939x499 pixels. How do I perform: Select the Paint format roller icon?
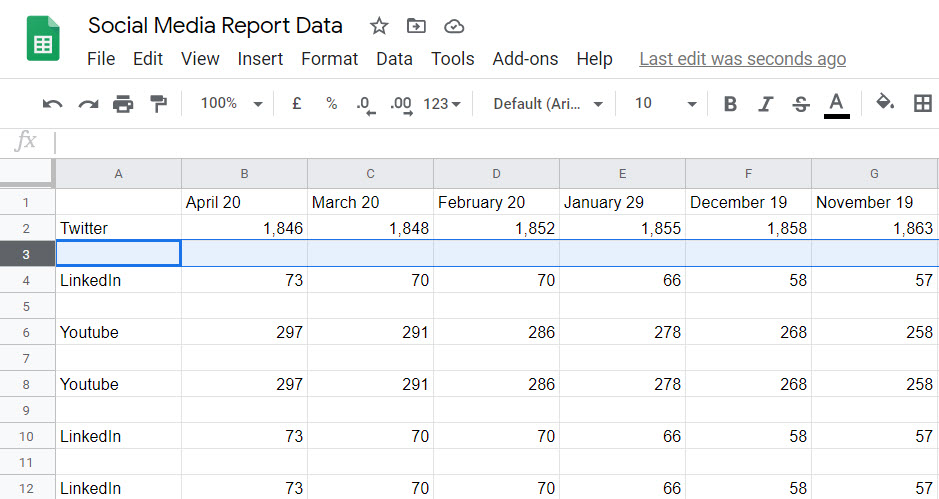159,104
